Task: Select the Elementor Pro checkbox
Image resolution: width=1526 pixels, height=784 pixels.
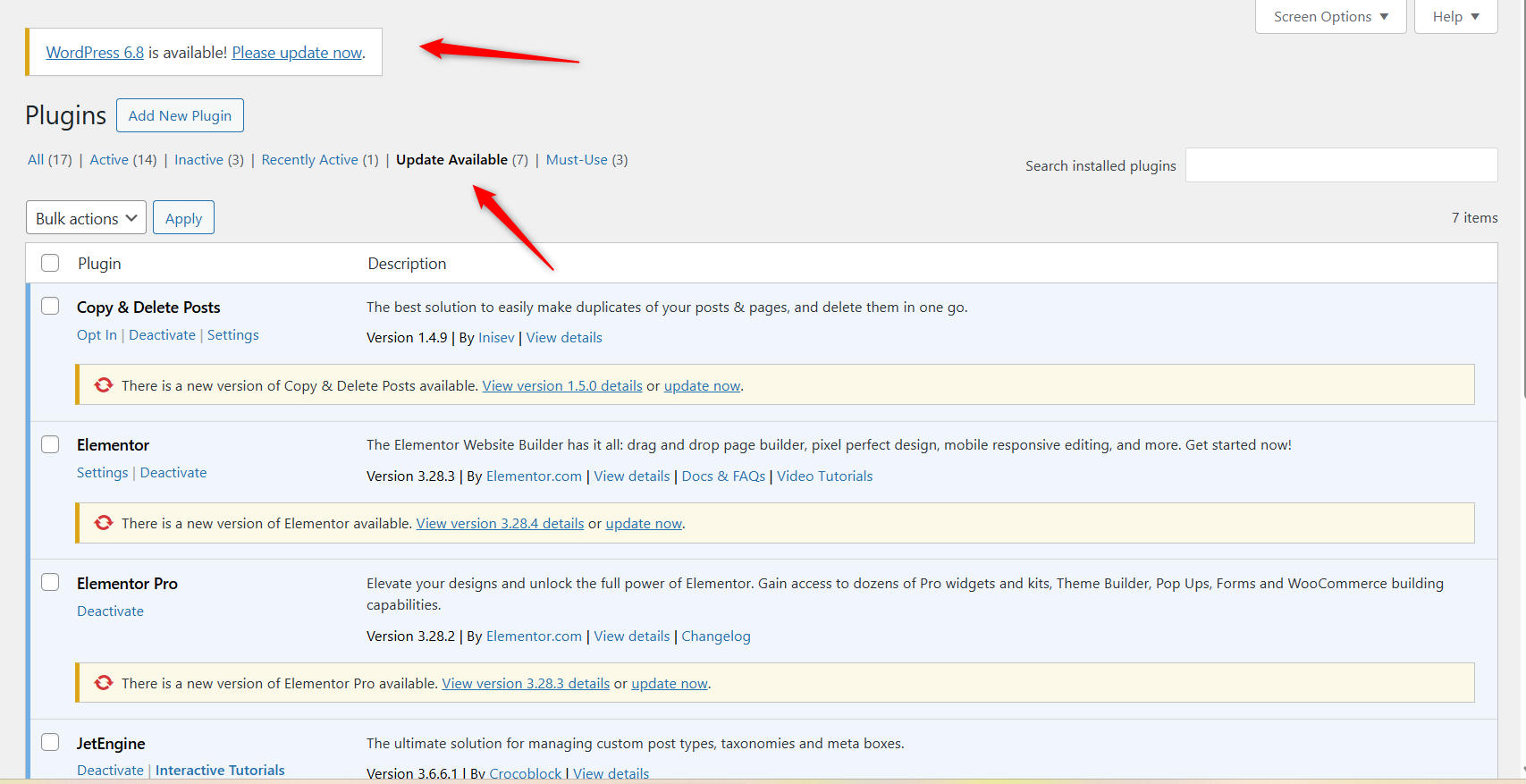Action: click(50, 582)
